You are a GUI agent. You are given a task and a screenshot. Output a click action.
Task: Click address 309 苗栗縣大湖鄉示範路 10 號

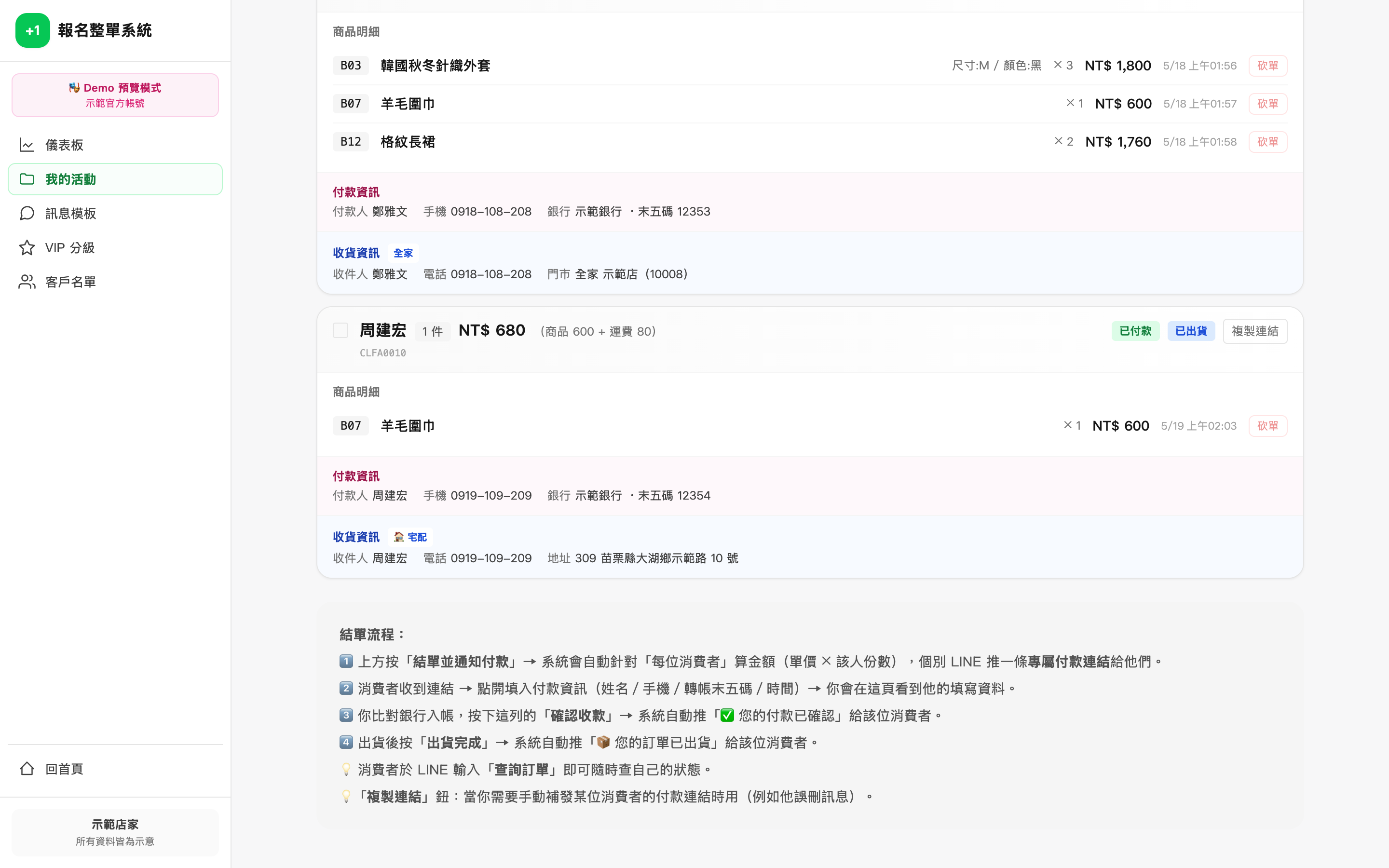point(656,558)
